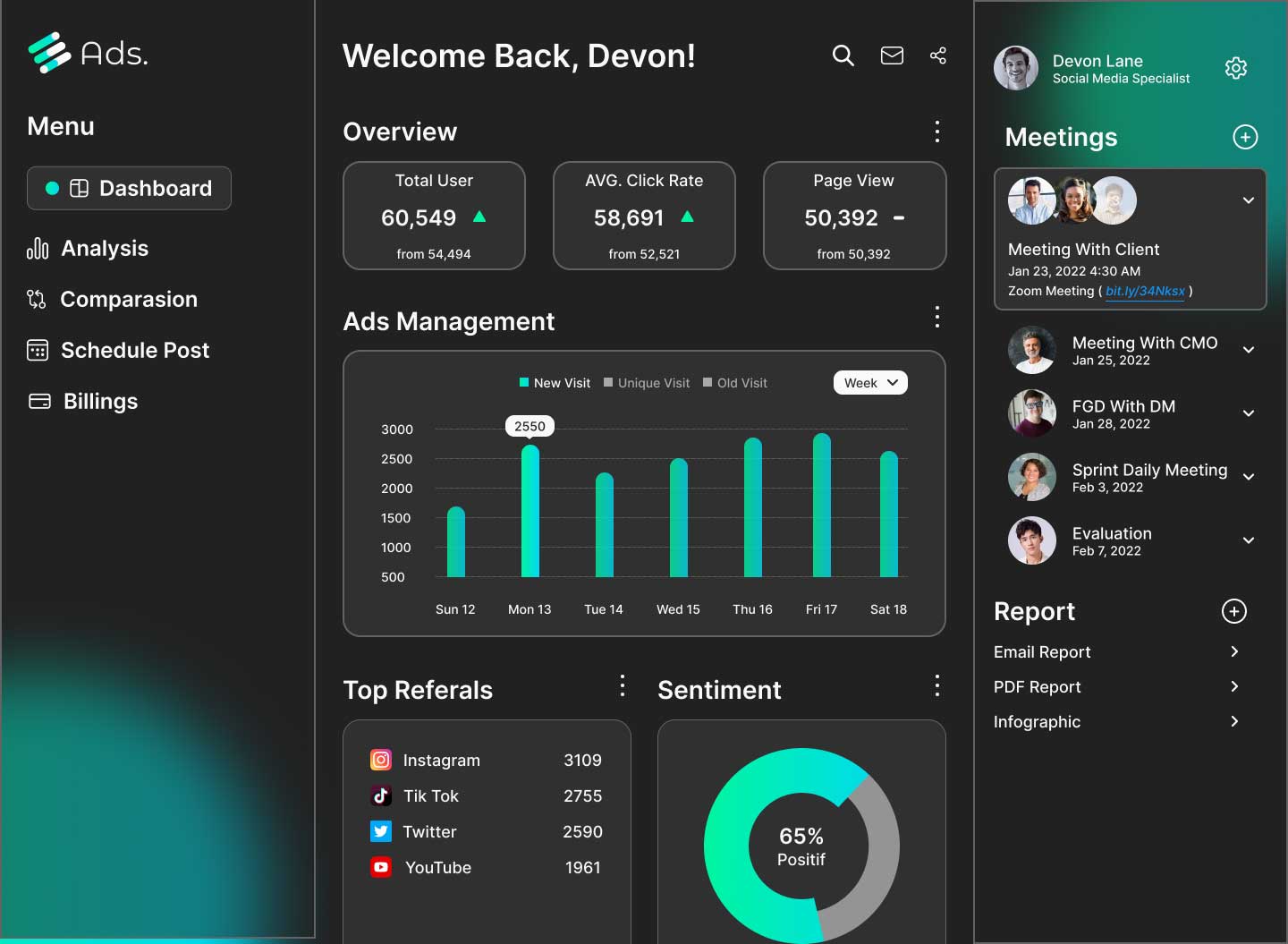Open Overview three-dot options menu
The width and height of the screenshot is (1288, 944).
pyautogui.click(x=936, y=132)
